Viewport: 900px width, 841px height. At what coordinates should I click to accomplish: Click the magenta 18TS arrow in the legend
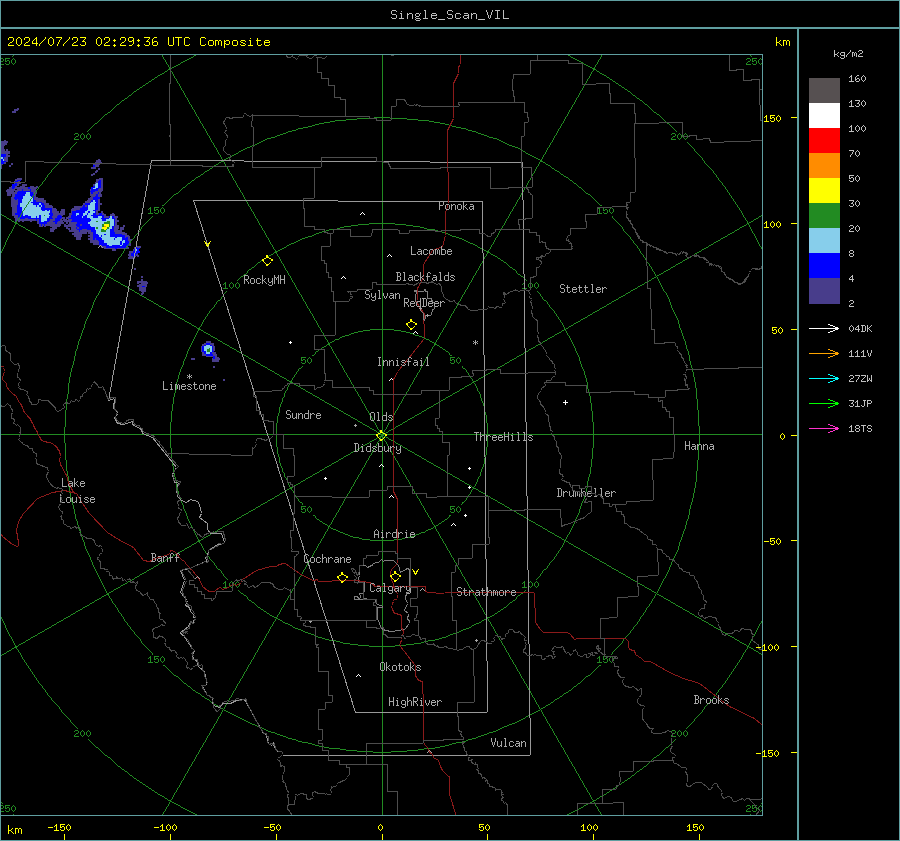(x=824, y=428)
